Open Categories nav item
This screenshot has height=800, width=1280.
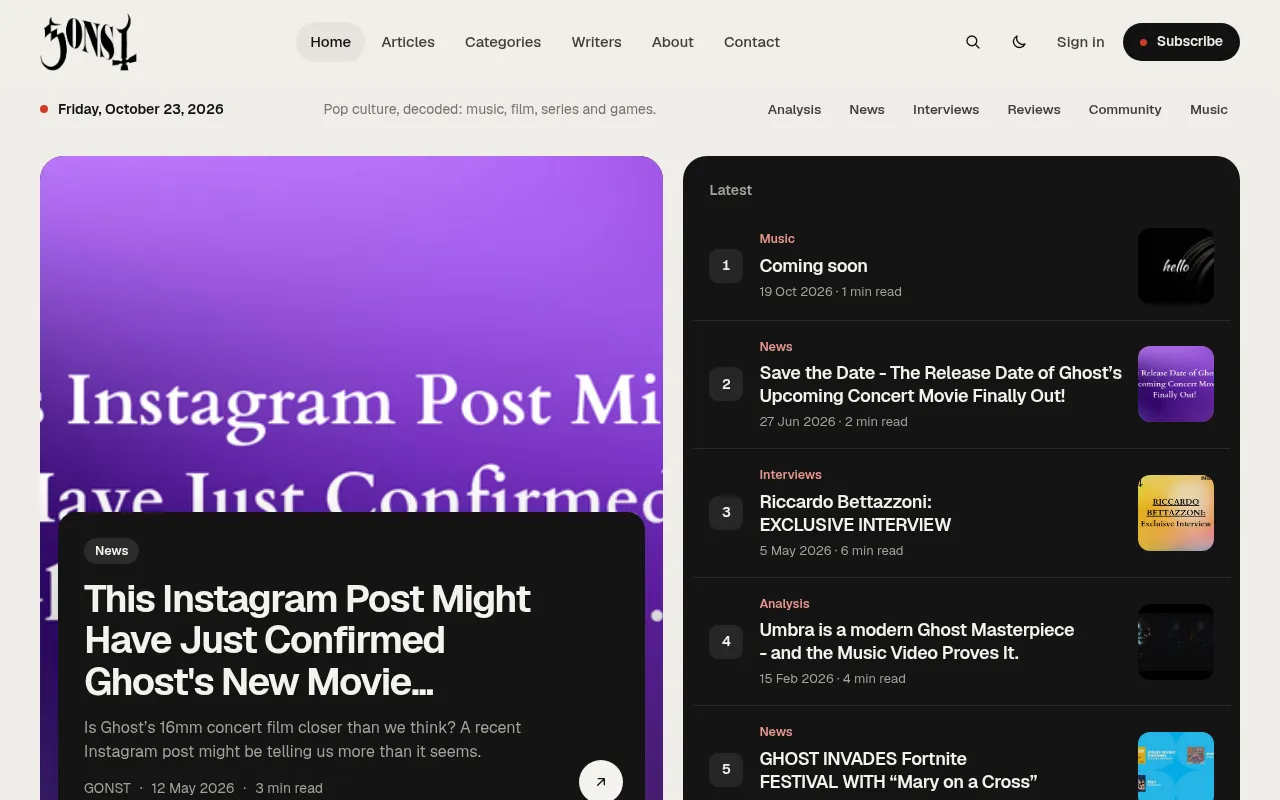[x=503, y=42]
